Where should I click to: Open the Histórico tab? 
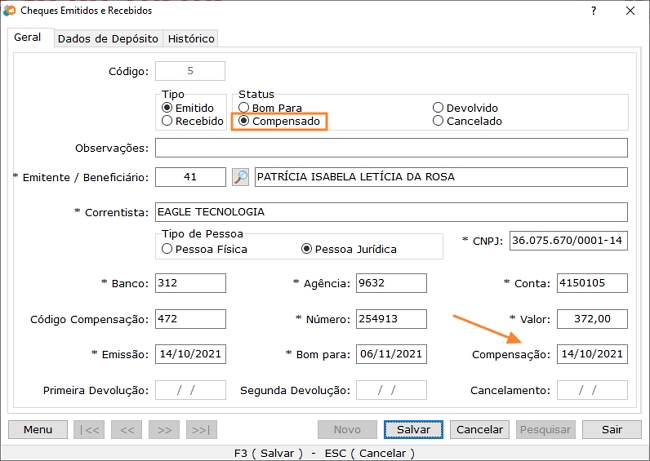point(191,39)
